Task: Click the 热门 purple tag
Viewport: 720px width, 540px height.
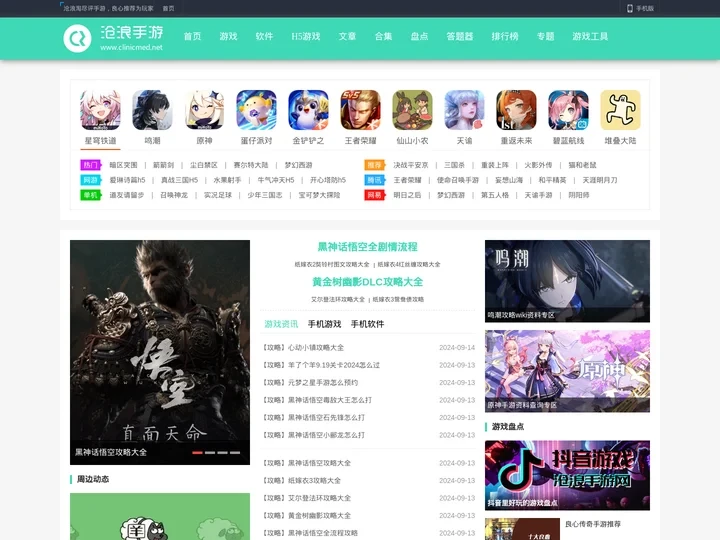Action: click(x=90, y=165)
